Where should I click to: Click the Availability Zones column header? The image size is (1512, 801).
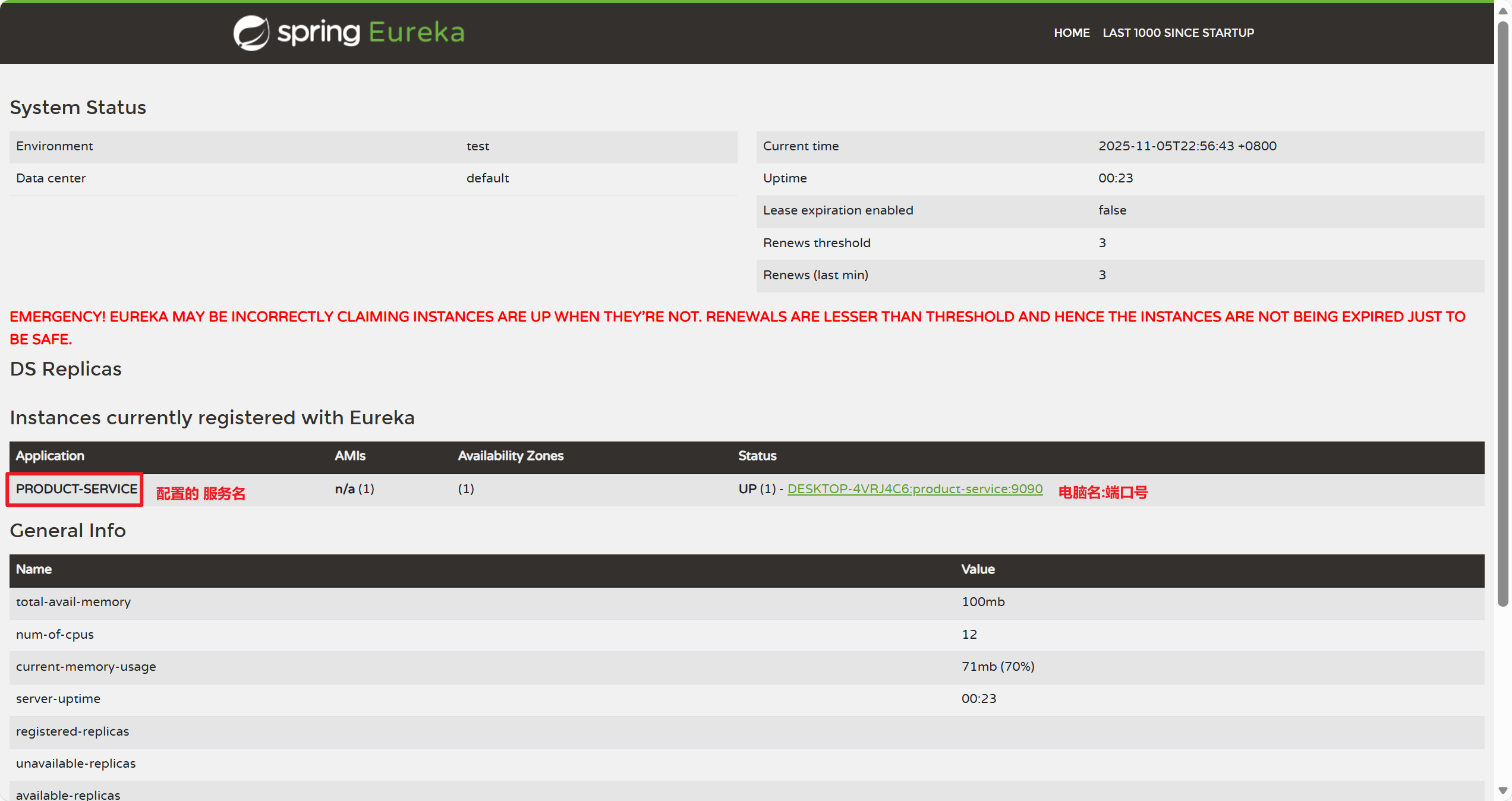pos(511,456)
